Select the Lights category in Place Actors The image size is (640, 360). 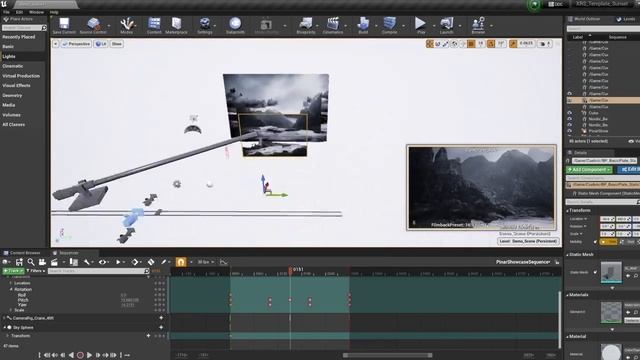click(x=9, y=56)
